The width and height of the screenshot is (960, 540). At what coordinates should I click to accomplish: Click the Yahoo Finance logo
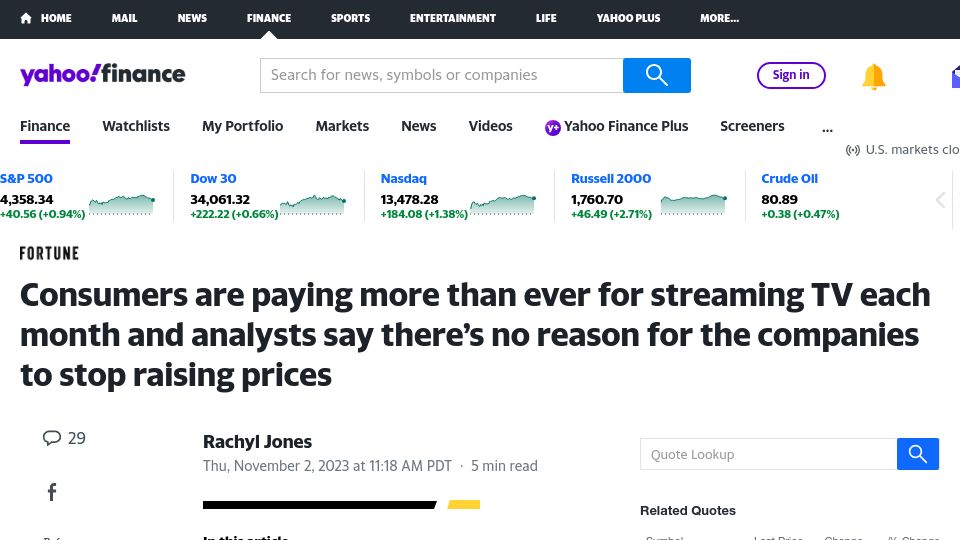pos(102,74)
